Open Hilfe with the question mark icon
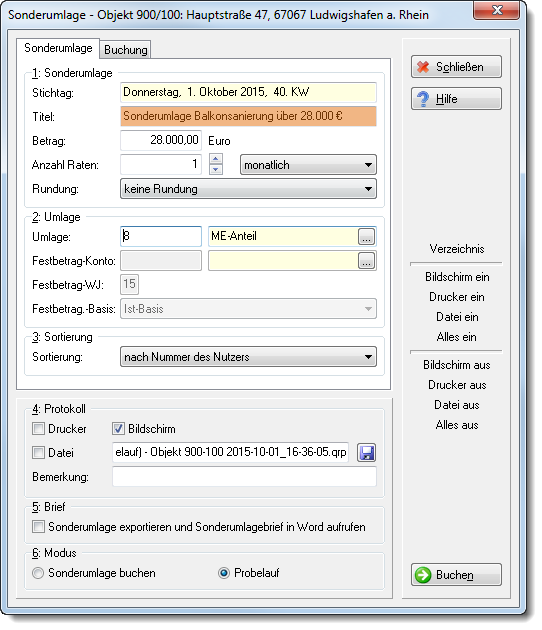The width and height of the screenshot is (542, 630). click(456, 99)
